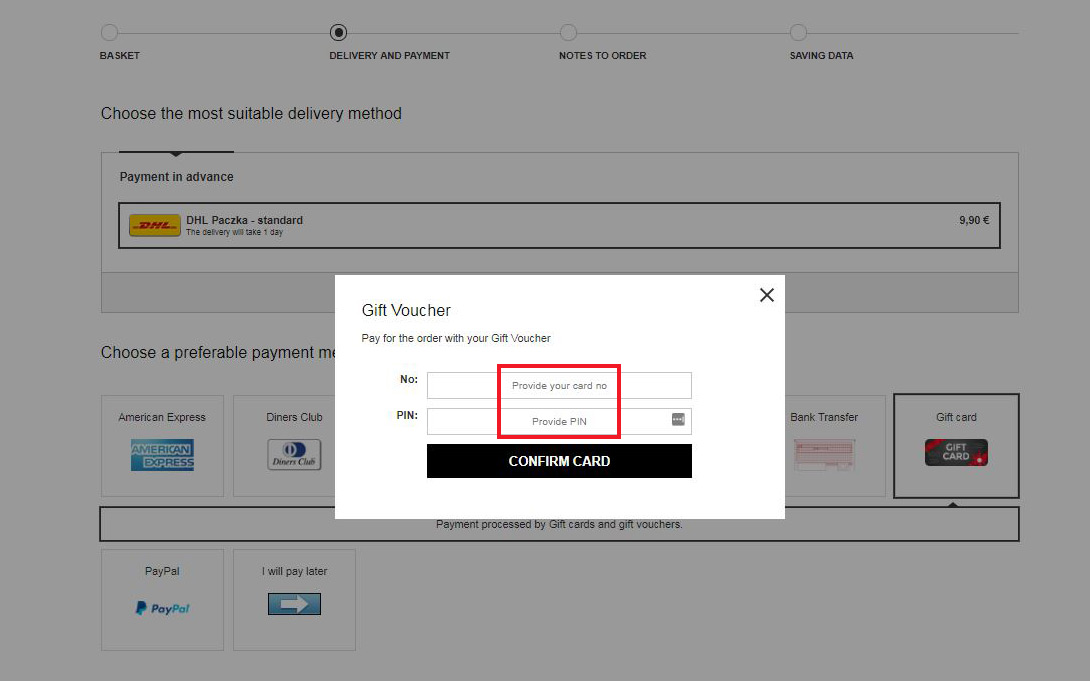Select the Delivery and Payment step circle
This screenshot has width=1090, height=681.
[x=338, y=33]
